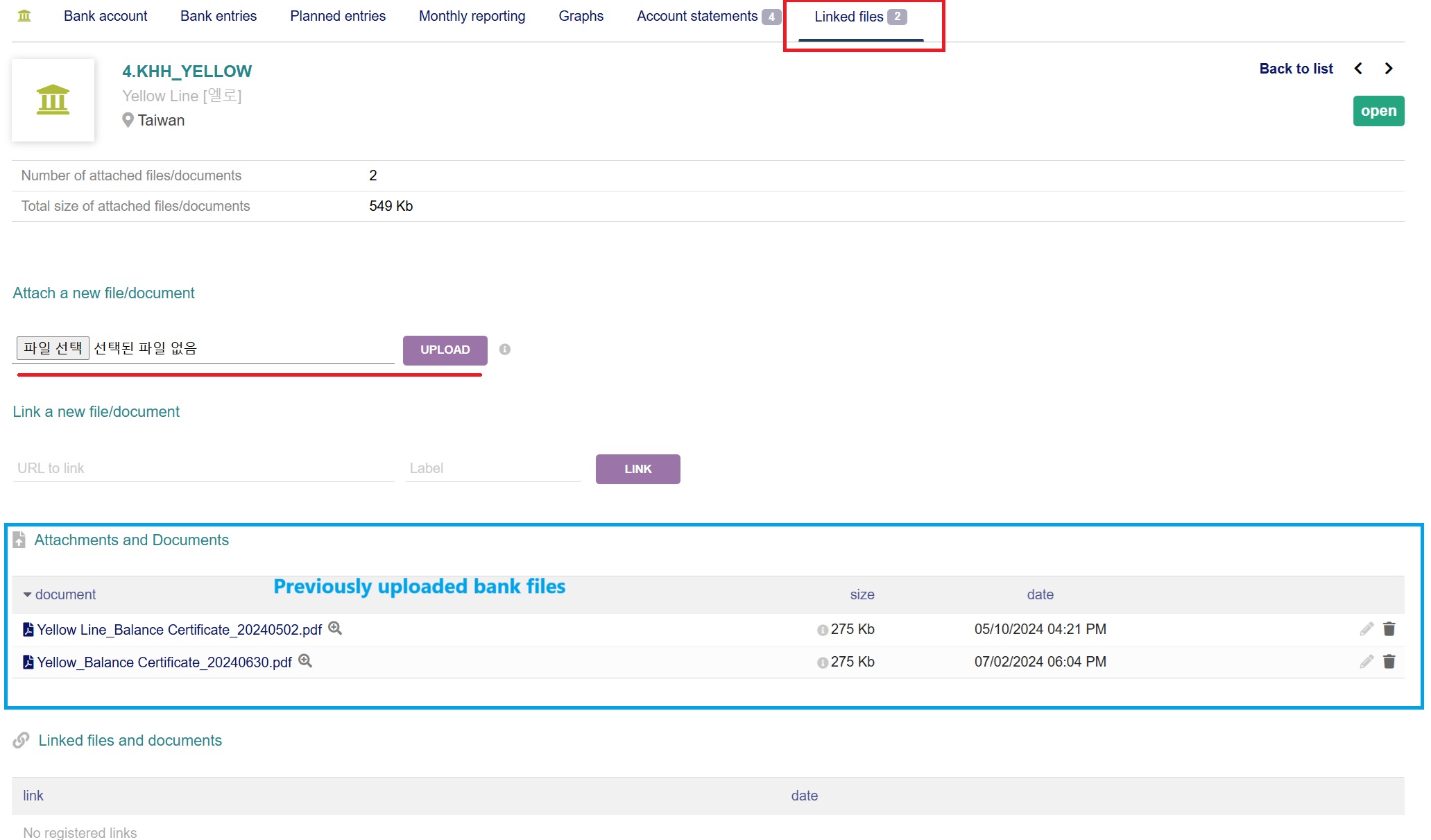Screen dimensions: 1431x840
Task: Go to next account with right chevron
Action: point(1389,69)
